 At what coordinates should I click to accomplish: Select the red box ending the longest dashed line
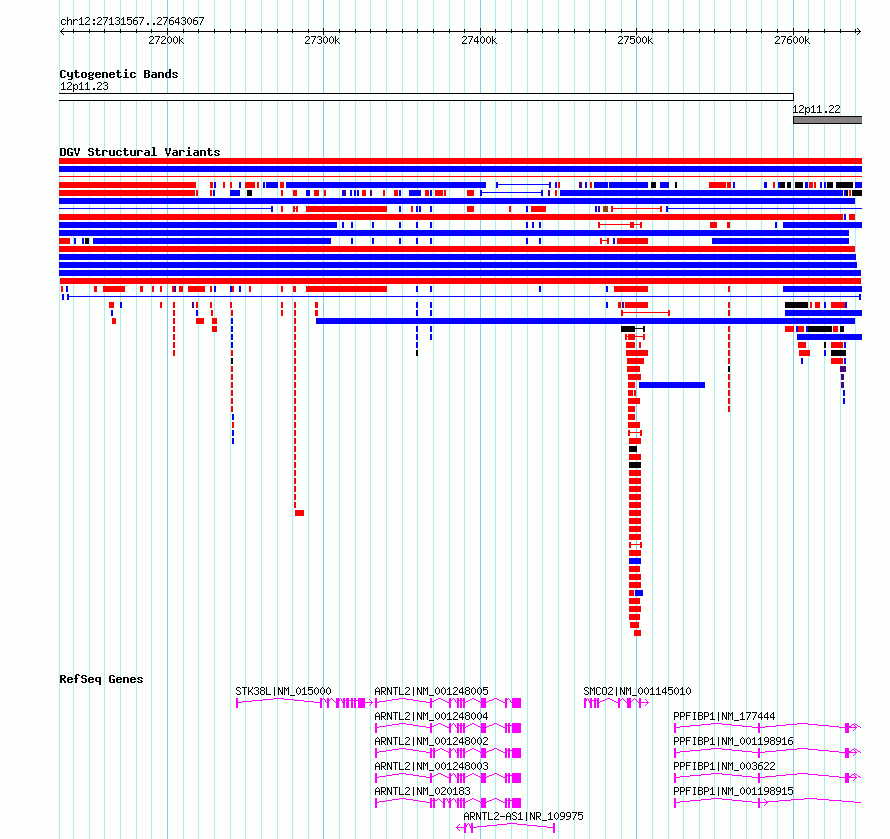click(300, 513)
